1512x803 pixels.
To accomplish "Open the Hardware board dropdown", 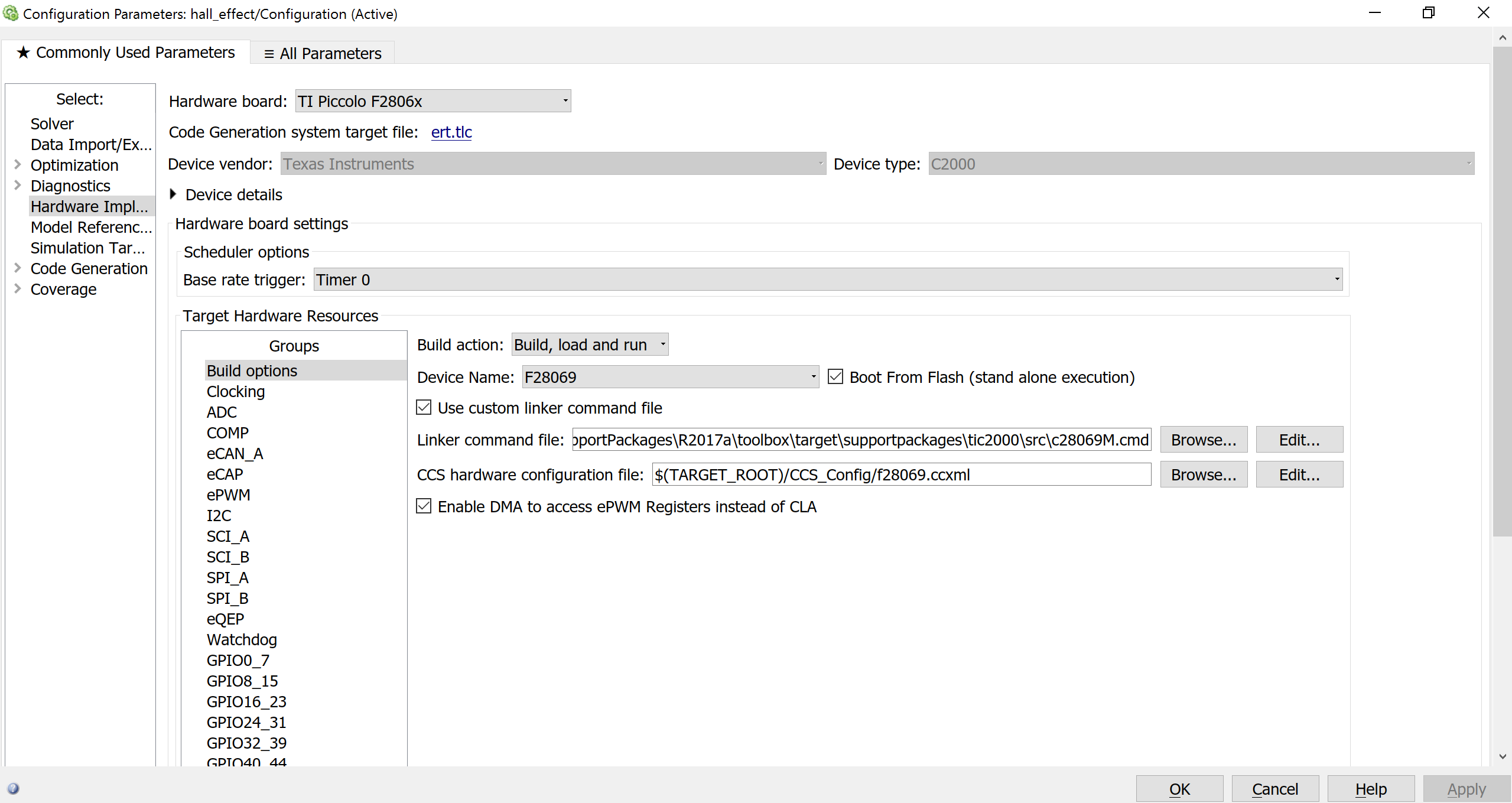I will [433, 101].
